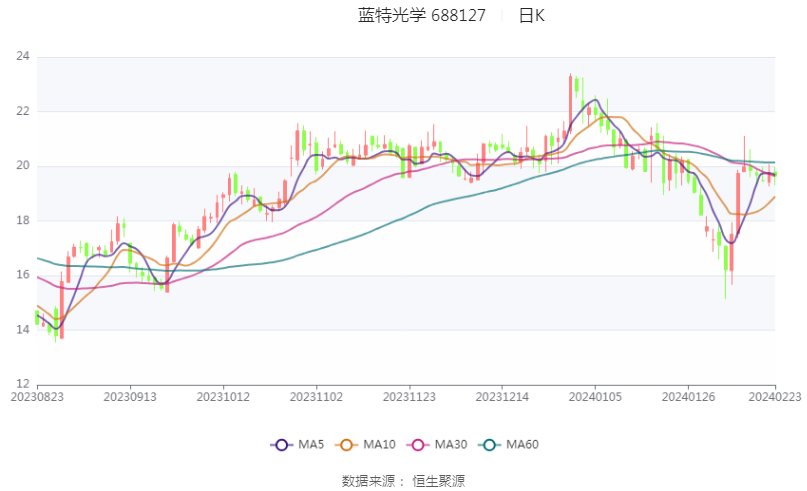
Task: Click the 恒生聚源 data source text
Action: [x=439, y=481]
